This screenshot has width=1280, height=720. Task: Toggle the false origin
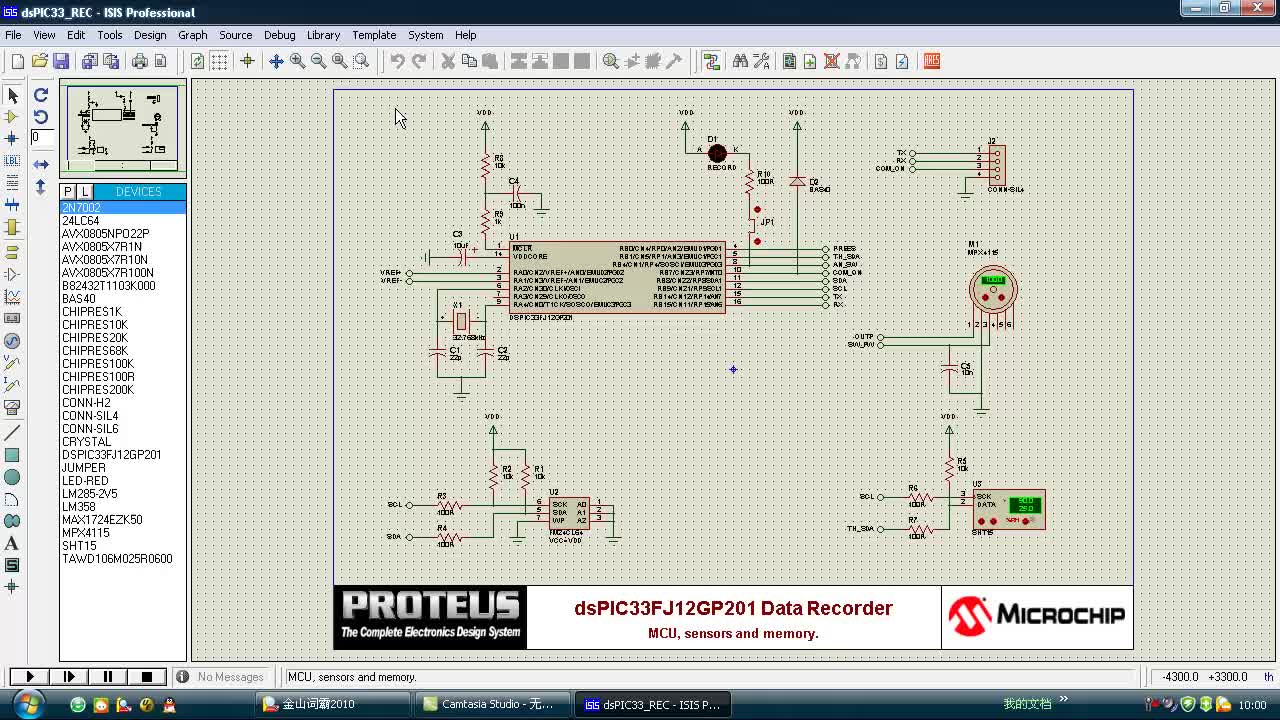click(x=247, y=61)
